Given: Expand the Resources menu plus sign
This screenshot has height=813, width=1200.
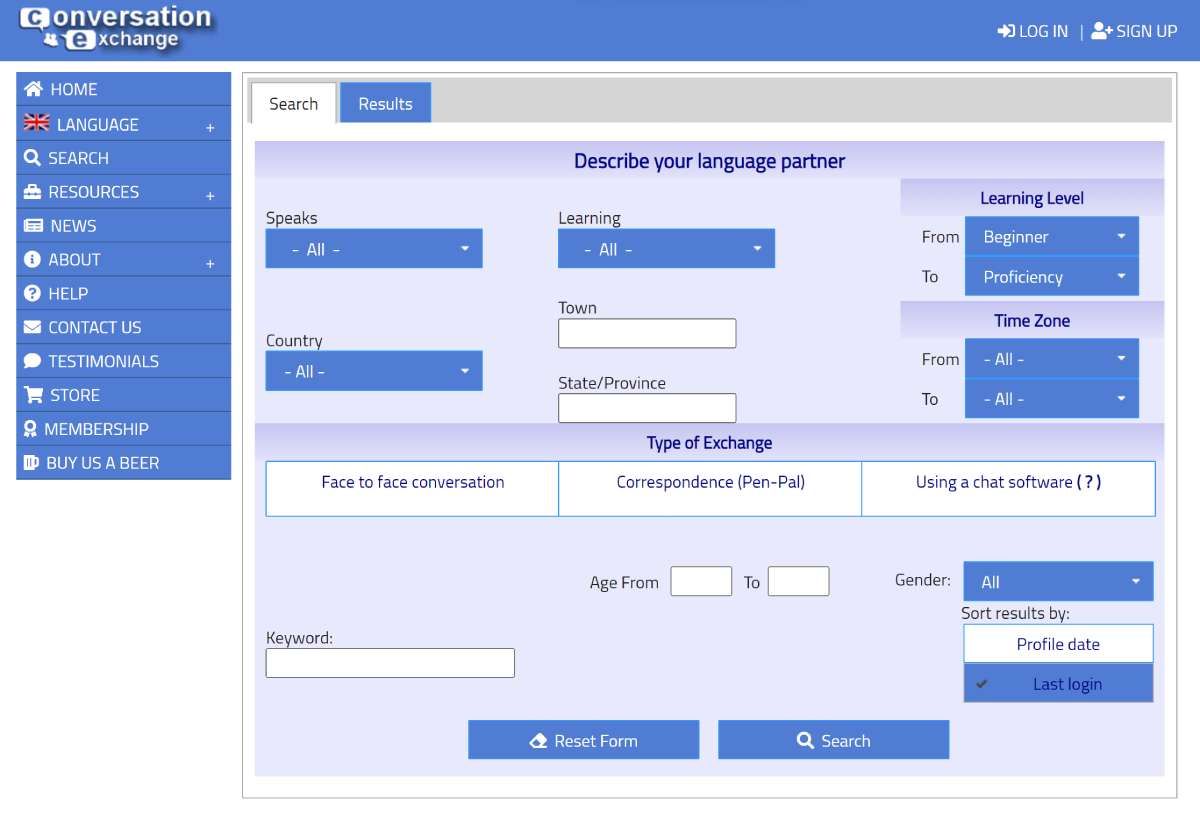Looking at the screenshot, I should pyautogui.click(x=210, y=196).
